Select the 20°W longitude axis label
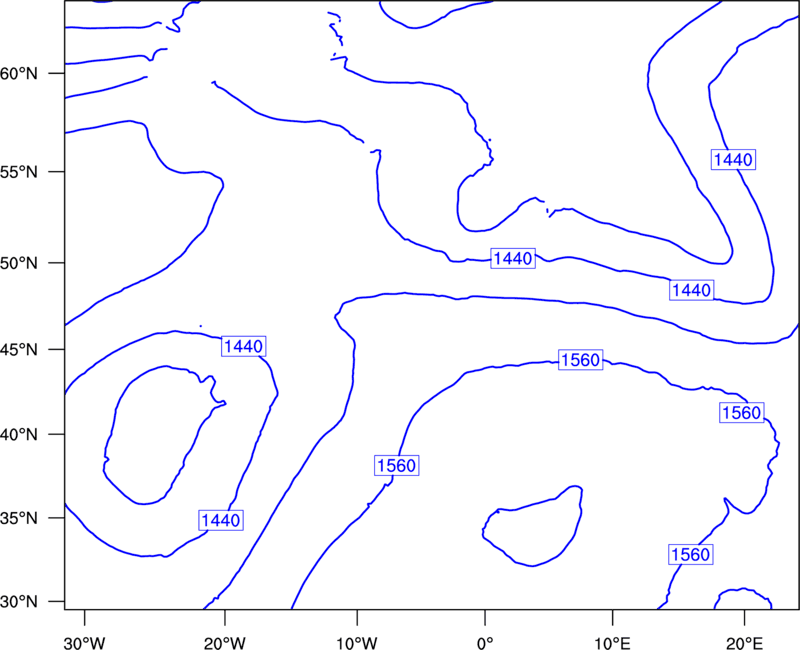This screenshot has height=650, width=800. [225, 643]
